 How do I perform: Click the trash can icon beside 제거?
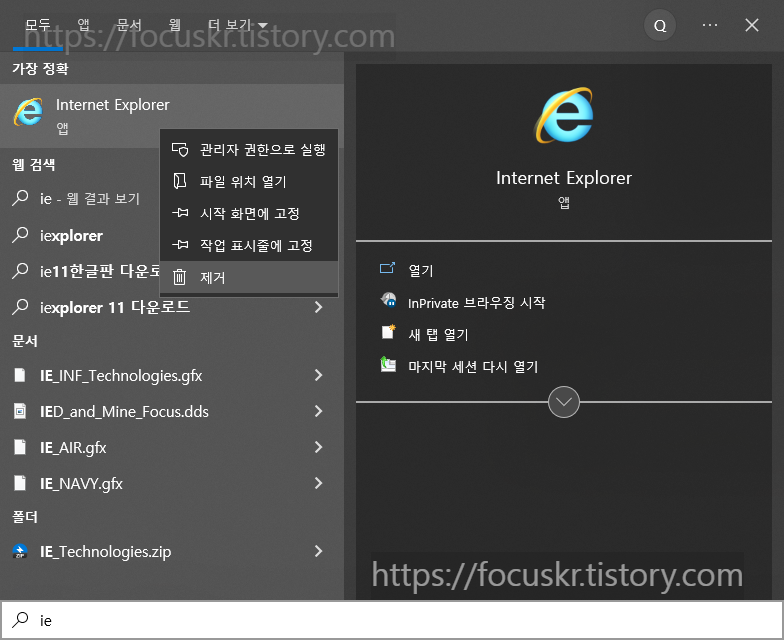[x=180, y=277]
